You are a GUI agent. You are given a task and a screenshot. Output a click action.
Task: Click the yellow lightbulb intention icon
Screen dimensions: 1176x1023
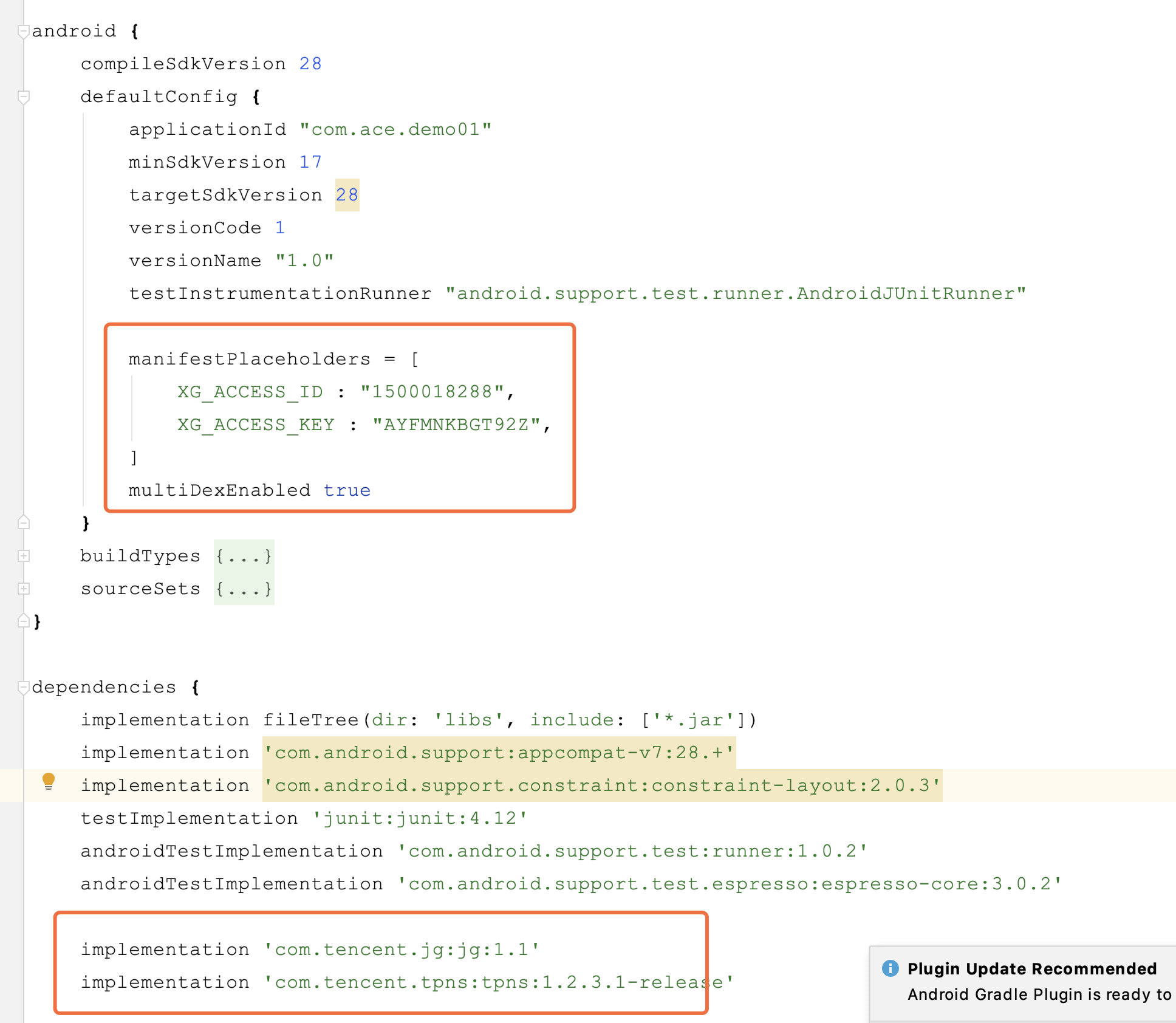click(x=49, y=781)
